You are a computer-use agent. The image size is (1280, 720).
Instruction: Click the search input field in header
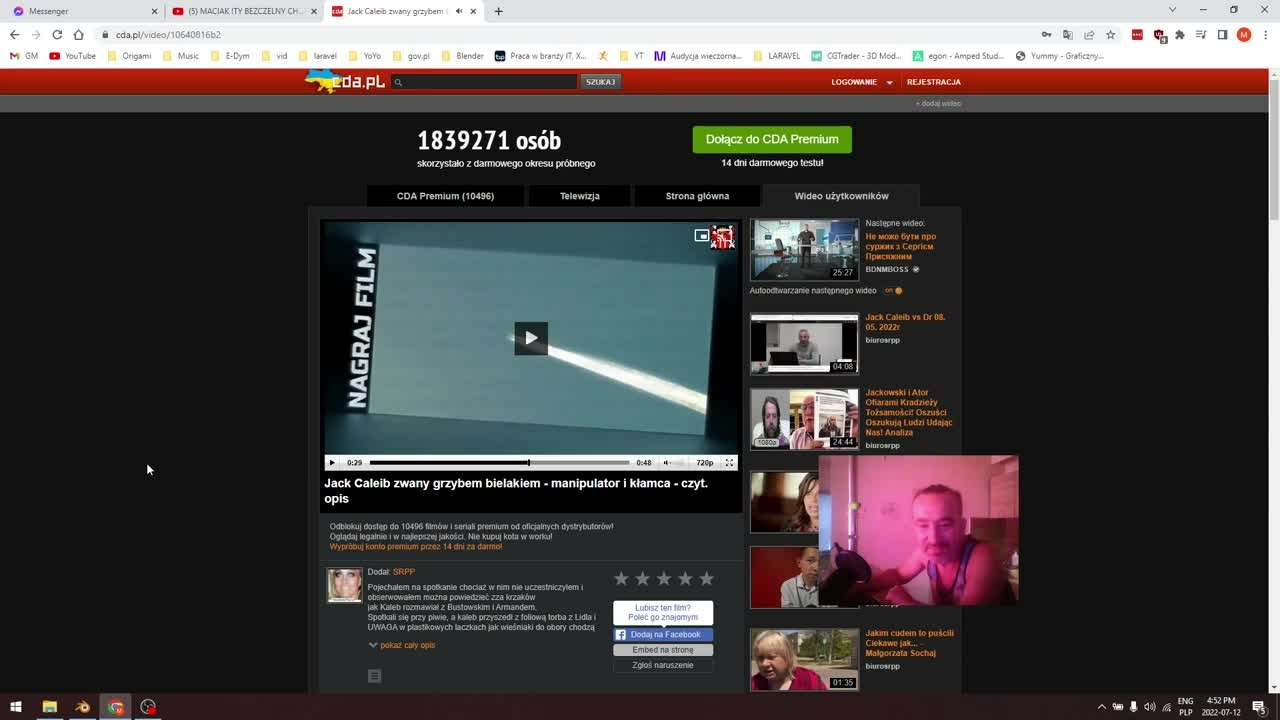coord(484,82)
